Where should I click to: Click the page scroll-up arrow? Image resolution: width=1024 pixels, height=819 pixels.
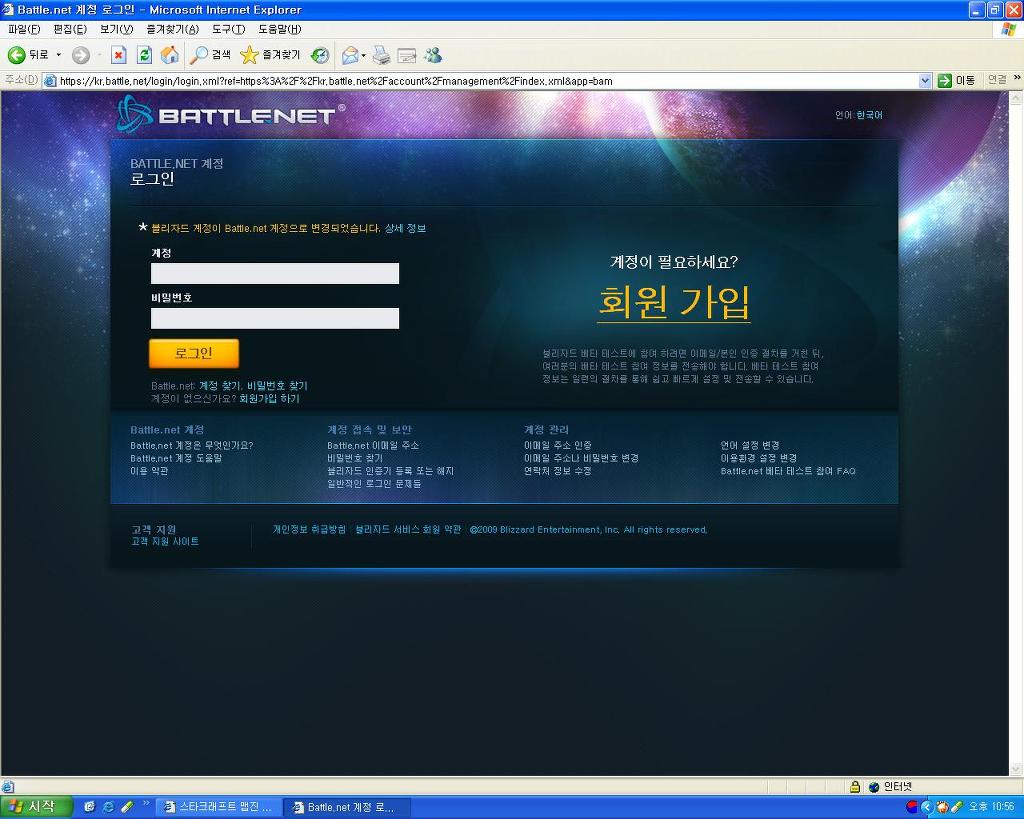click(1016, 99)
